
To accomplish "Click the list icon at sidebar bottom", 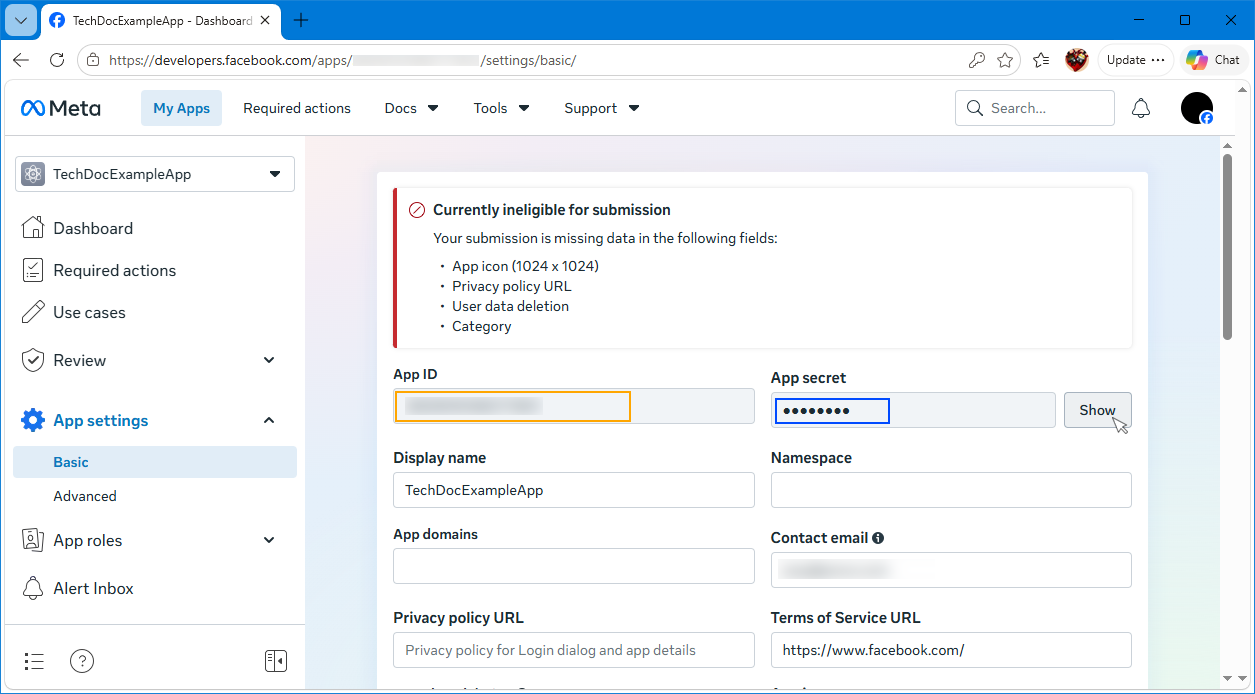I will click(x=34, y=661).
